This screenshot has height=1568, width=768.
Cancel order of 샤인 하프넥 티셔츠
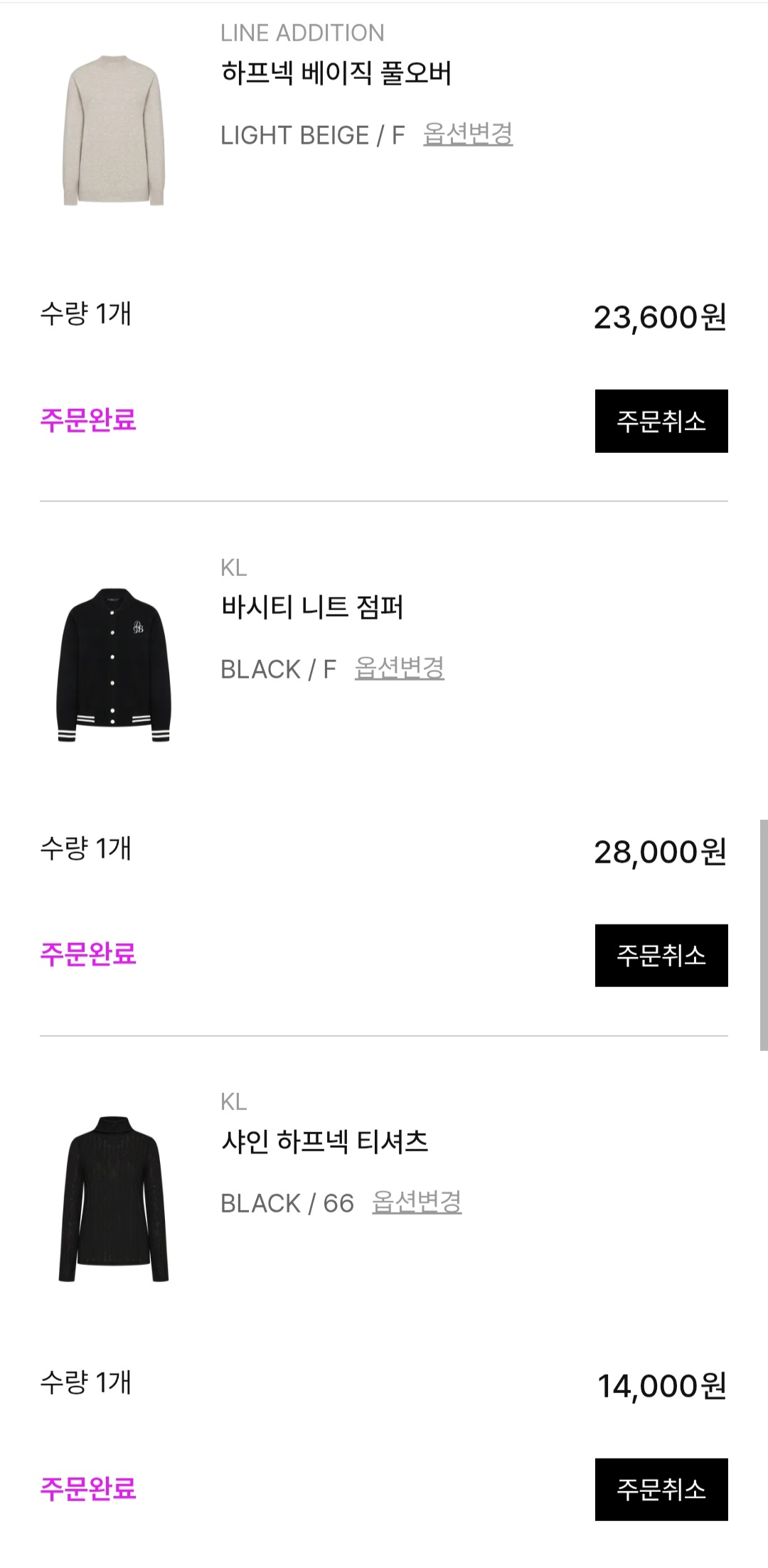click(661, 1489)
